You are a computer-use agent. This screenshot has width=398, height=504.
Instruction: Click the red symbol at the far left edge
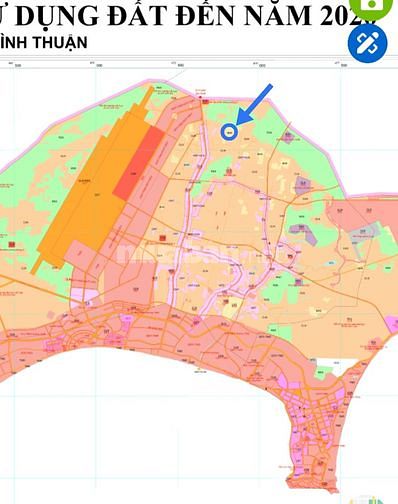pyautogui.click(x=12, y=245)
